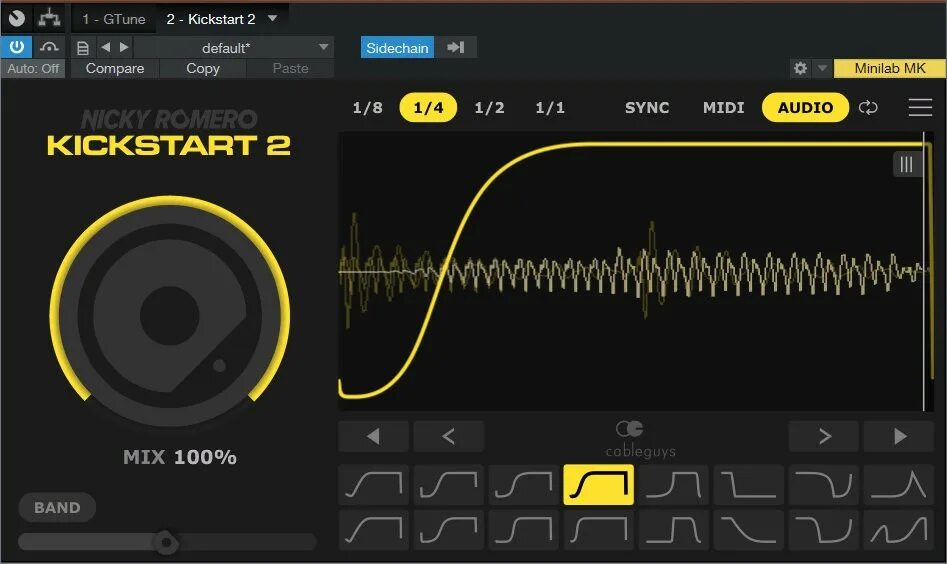
Task: Expand the insert list arrow after Kickstart 2
Action: pos(273,18)
